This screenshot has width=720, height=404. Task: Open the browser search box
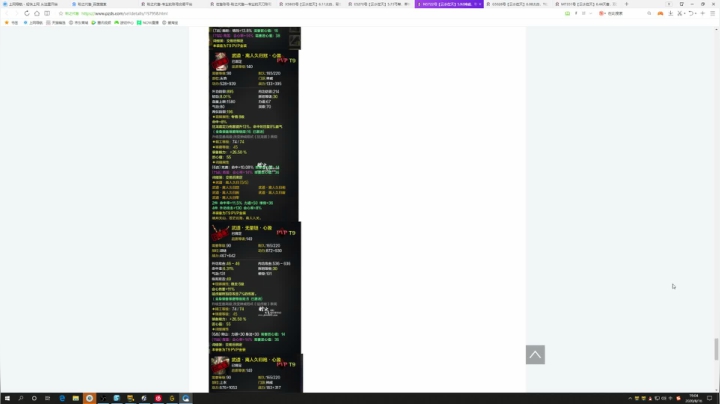(x=622, y=13)
